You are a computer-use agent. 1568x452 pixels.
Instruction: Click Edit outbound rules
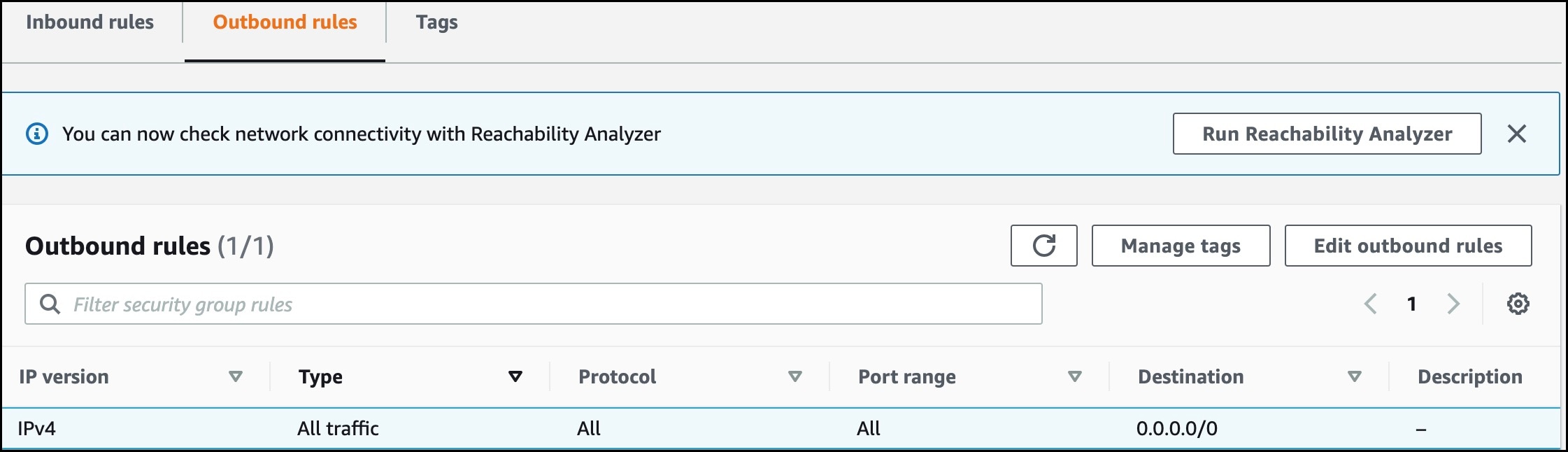(1408, 246)
